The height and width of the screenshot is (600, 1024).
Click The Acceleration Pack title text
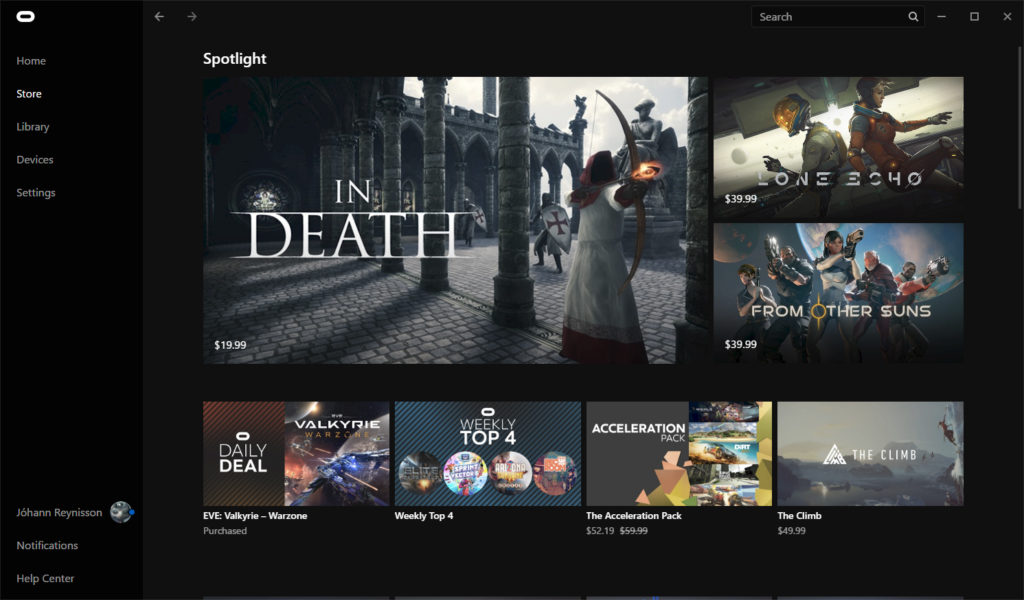point(633,516)
